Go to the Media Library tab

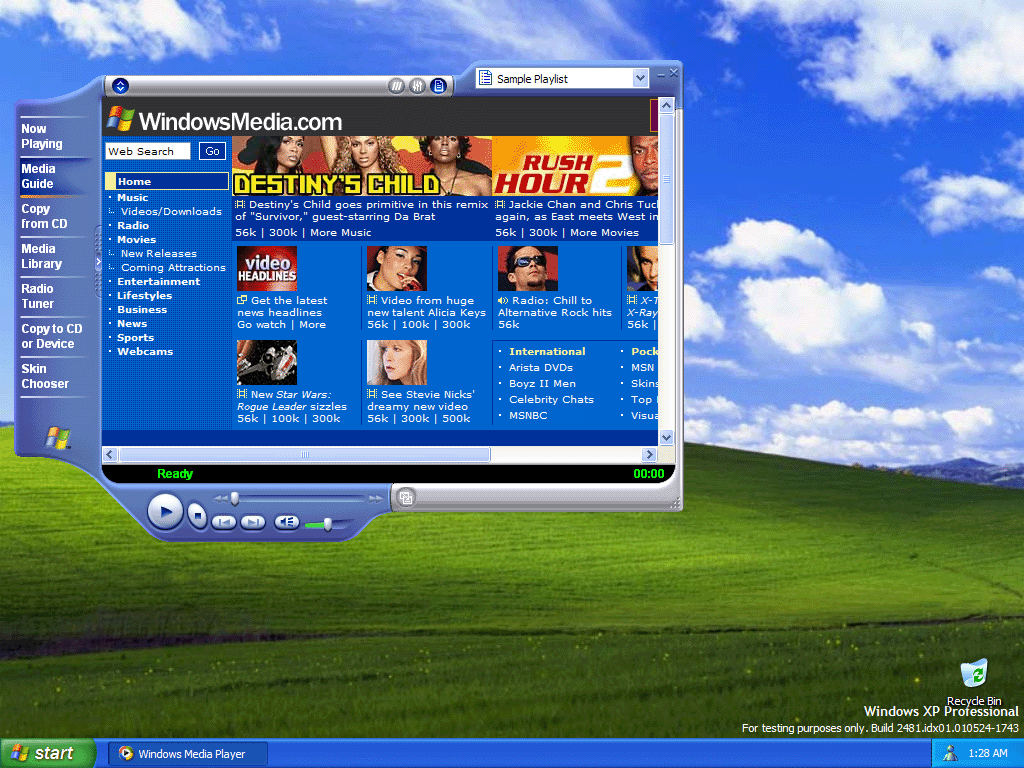tap(42, 256)
